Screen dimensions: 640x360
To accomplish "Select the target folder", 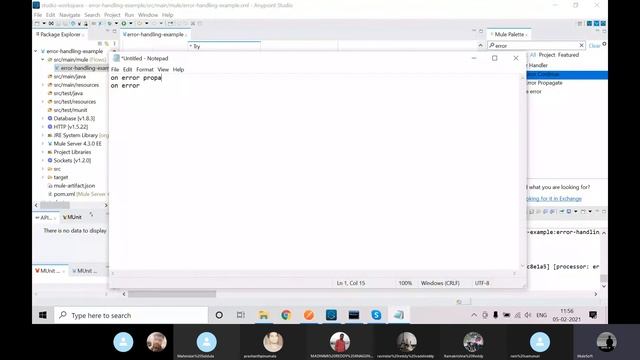I will tap(60, 177).
